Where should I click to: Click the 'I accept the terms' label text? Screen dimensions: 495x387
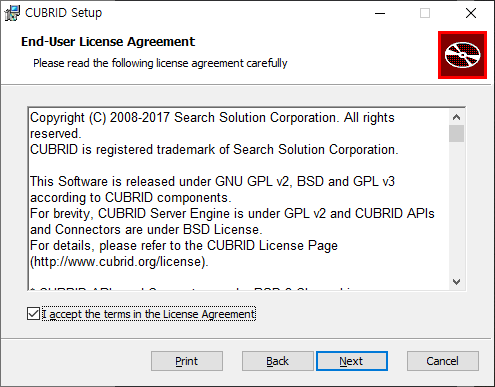(149, 314)
